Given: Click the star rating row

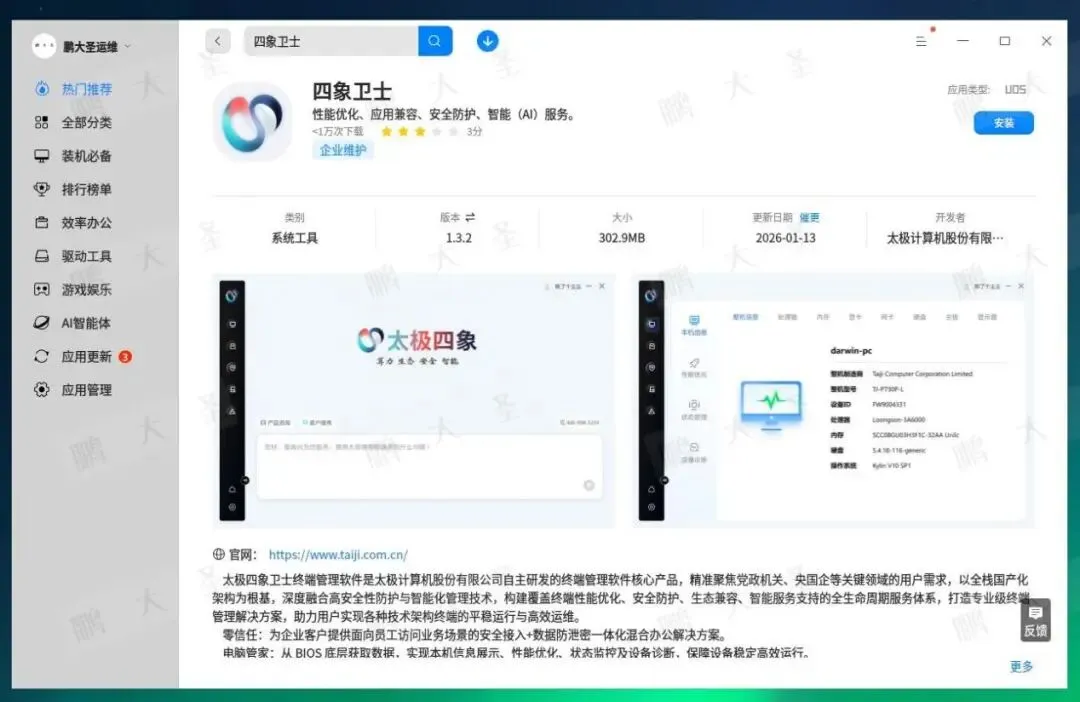Looking at the screenshot, I should (x=419, y=132).
